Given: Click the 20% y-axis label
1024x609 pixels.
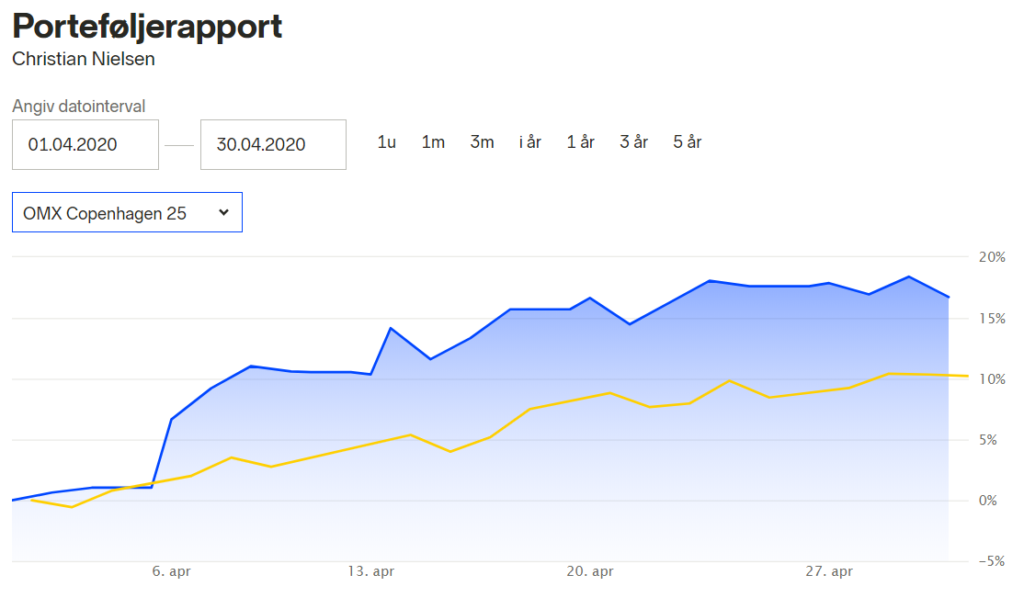Looking at the screenshot, I should pos(991,257).
